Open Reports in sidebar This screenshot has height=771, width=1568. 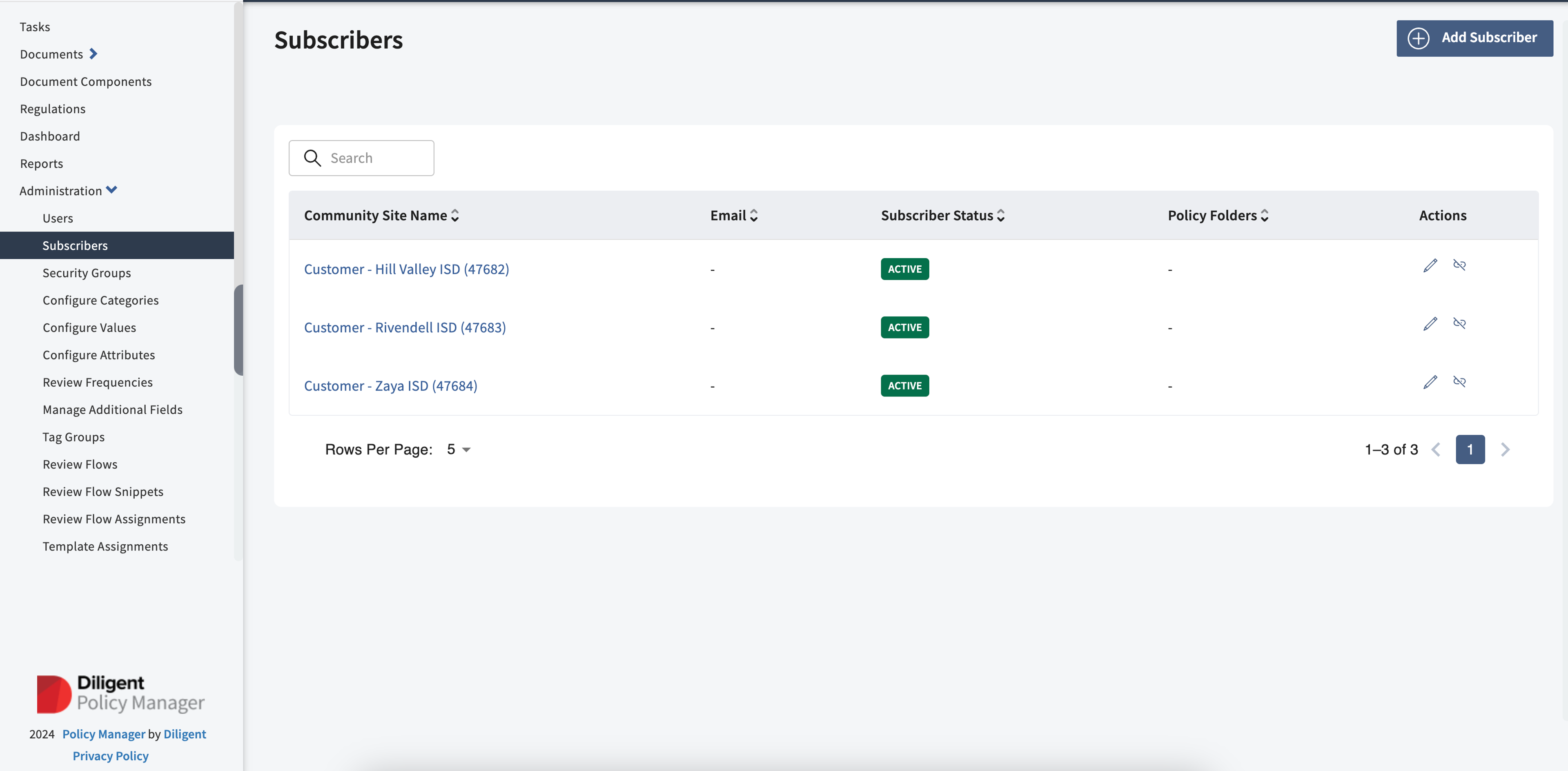click(x=41, y=164)
